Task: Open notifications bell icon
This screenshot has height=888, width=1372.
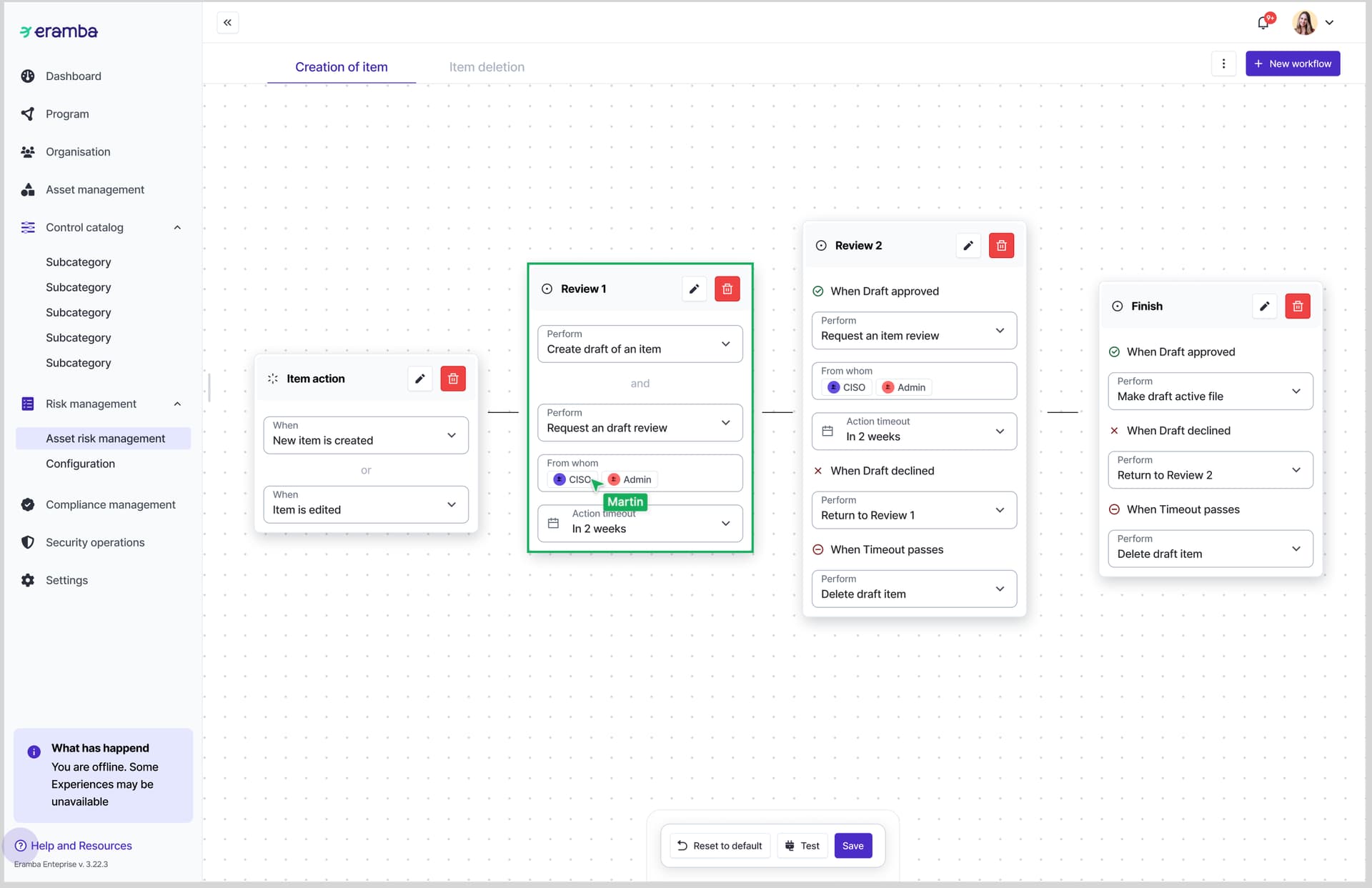Action: pyautogui.click(x=1263, y=22)
